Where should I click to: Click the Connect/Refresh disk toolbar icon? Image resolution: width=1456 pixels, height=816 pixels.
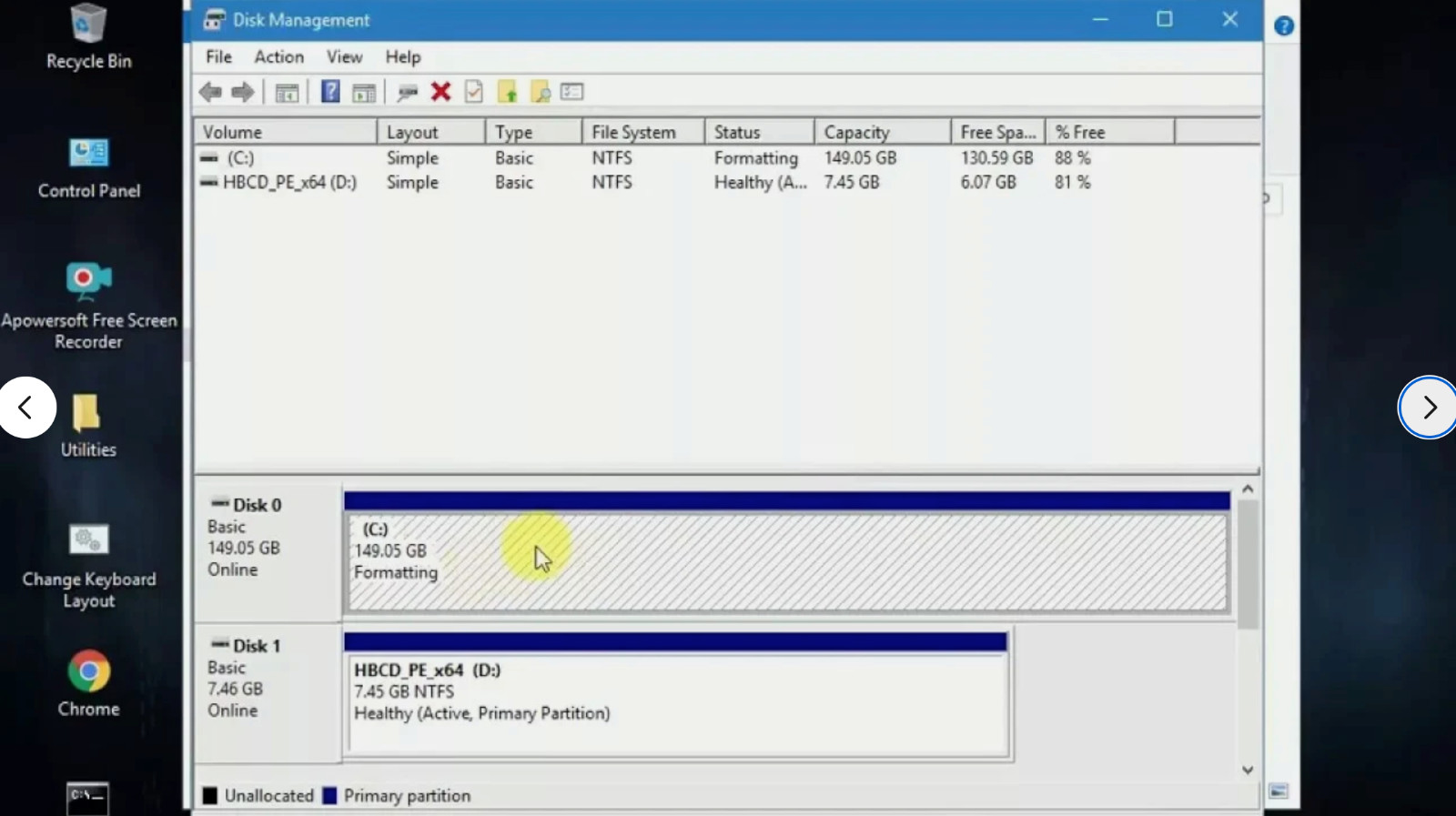[407, 92]
